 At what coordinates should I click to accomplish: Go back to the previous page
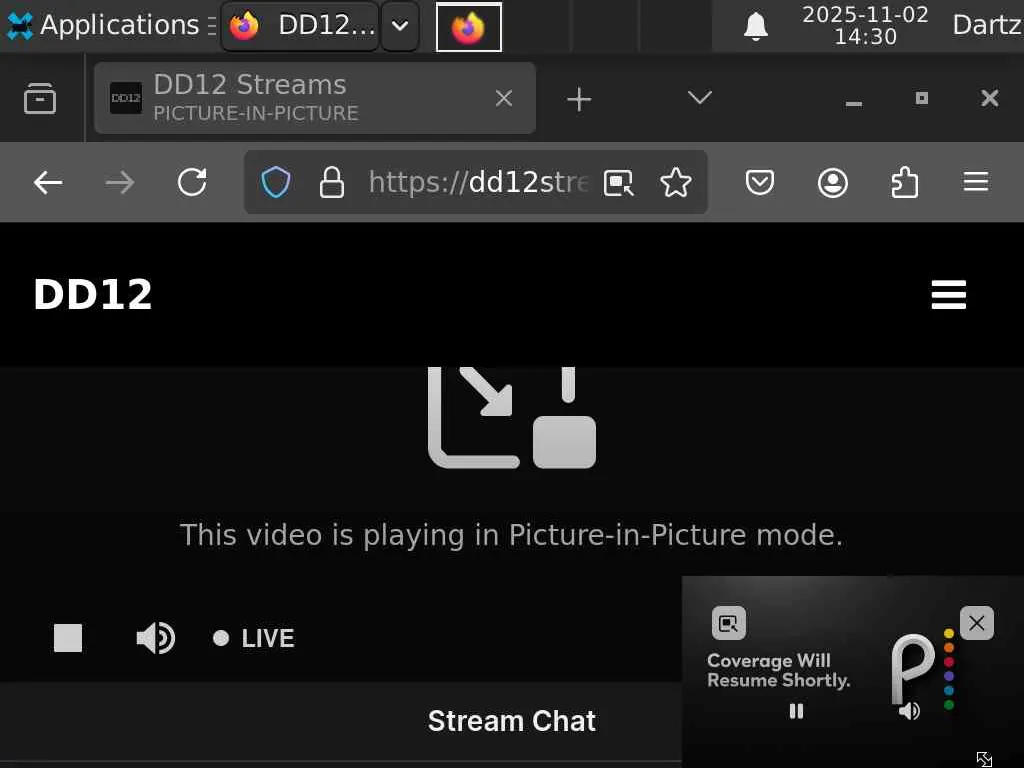point(48,182)
